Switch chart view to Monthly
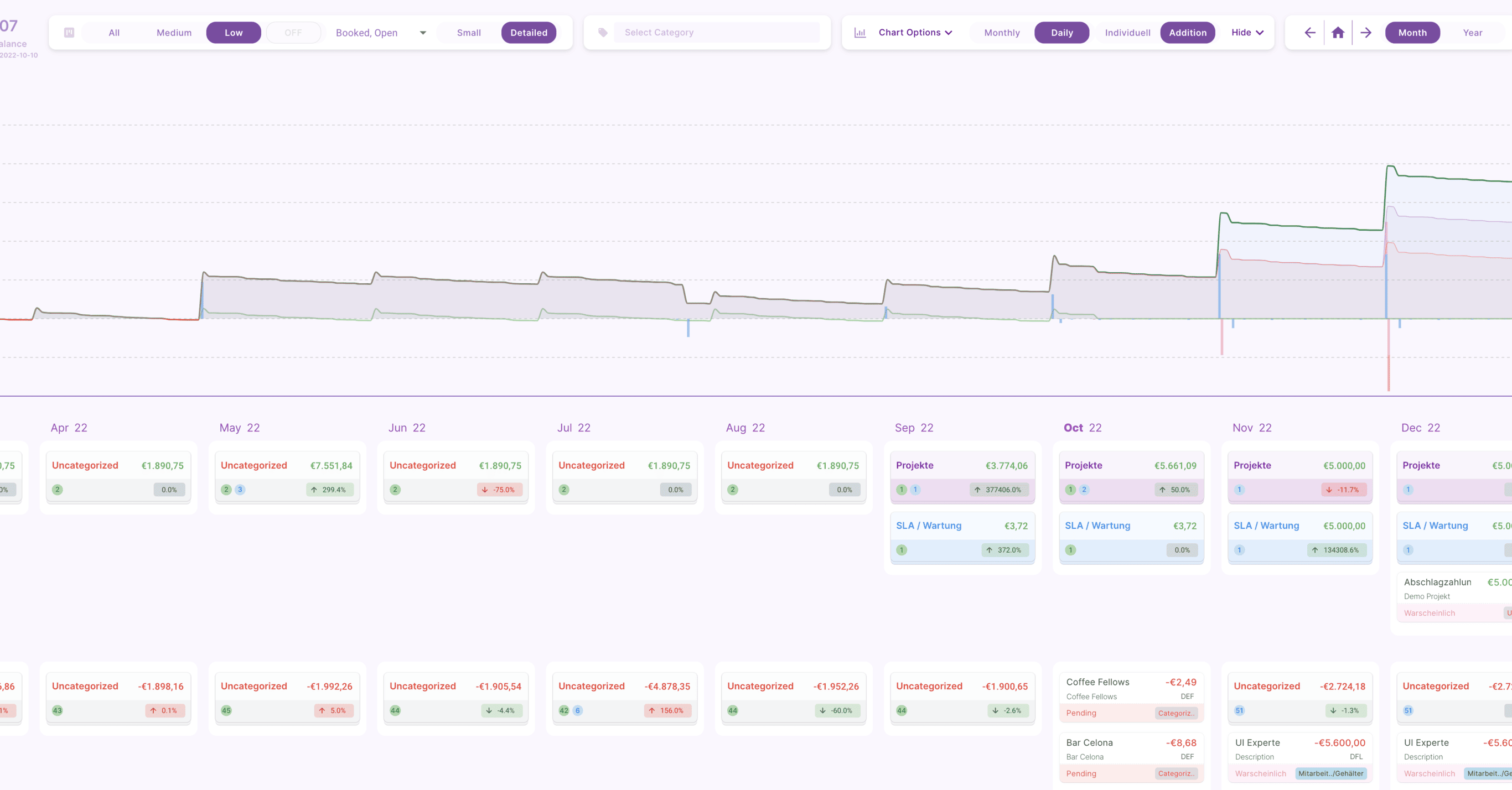 pos(1001,33)
